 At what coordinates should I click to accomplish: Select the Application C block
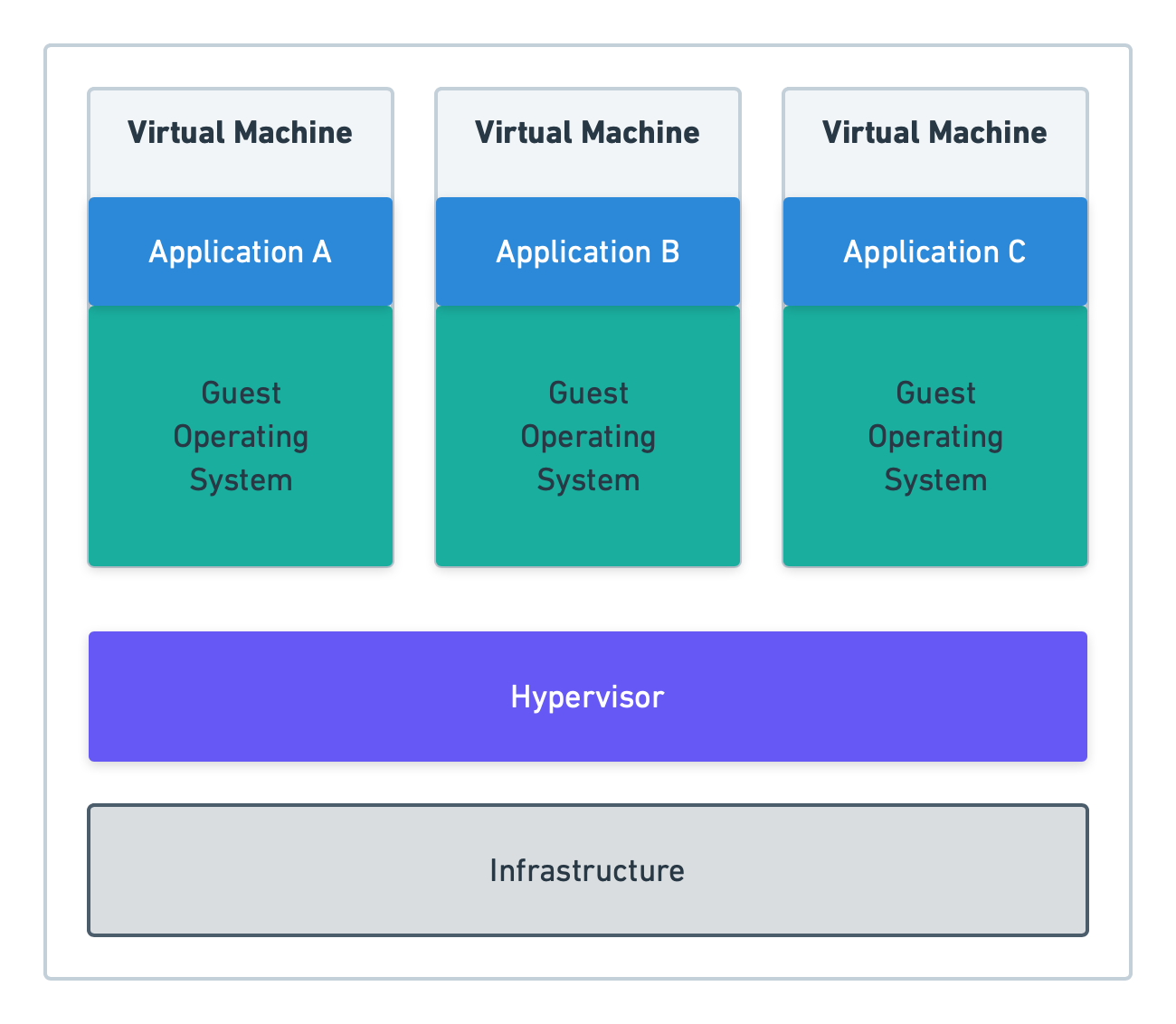pyautogui.click(x=934, y=251)
